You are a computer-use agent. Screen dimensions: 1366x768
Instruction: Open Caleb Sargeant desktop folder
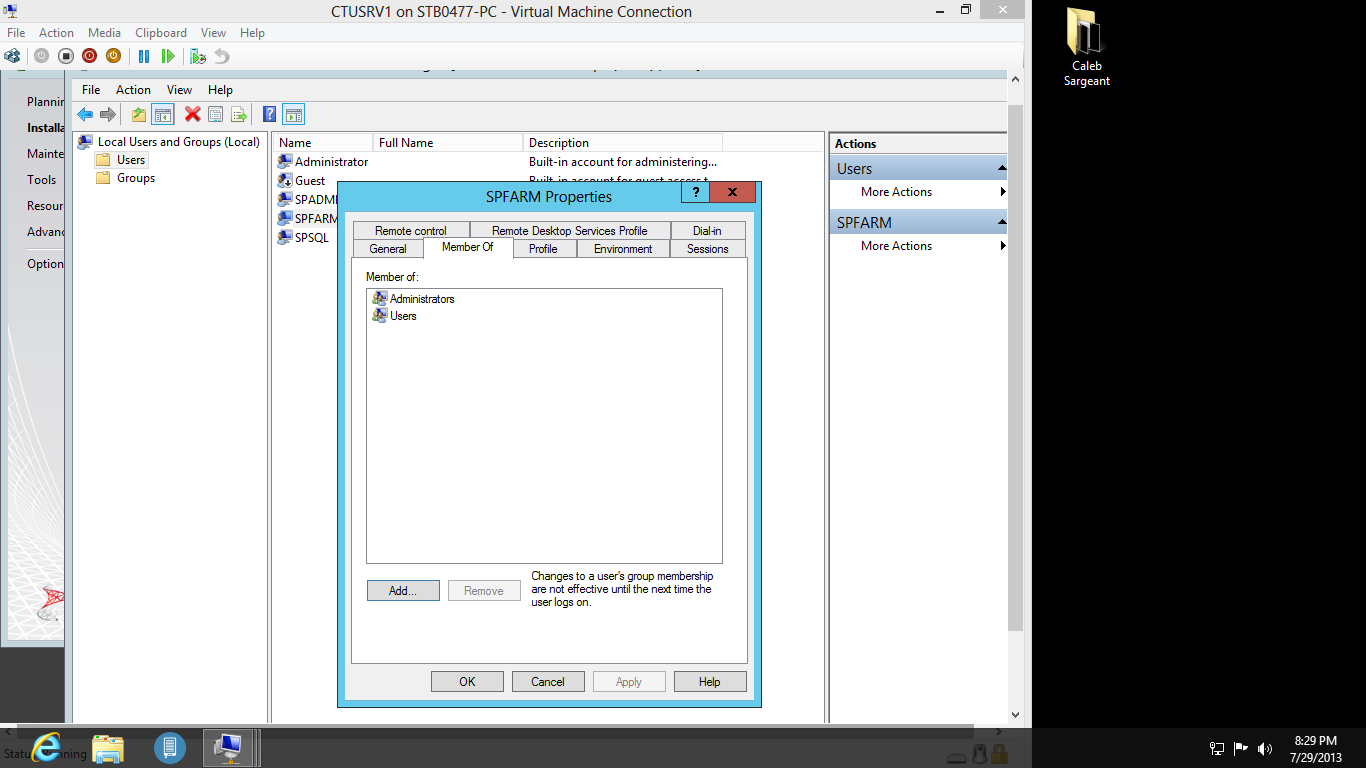1086,48
